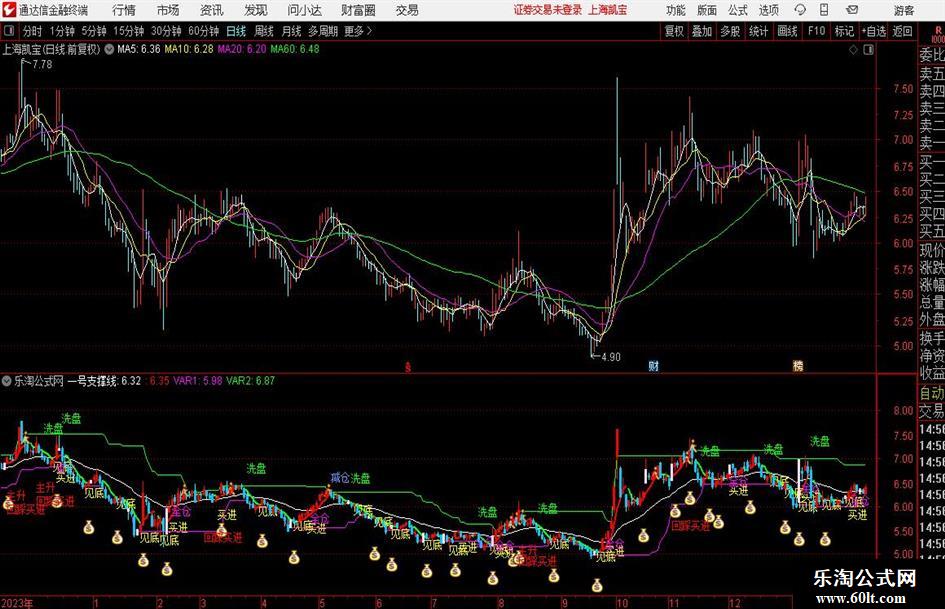Open the mail message icon
This screenshot has height=609, width=945.
point(852,10)
